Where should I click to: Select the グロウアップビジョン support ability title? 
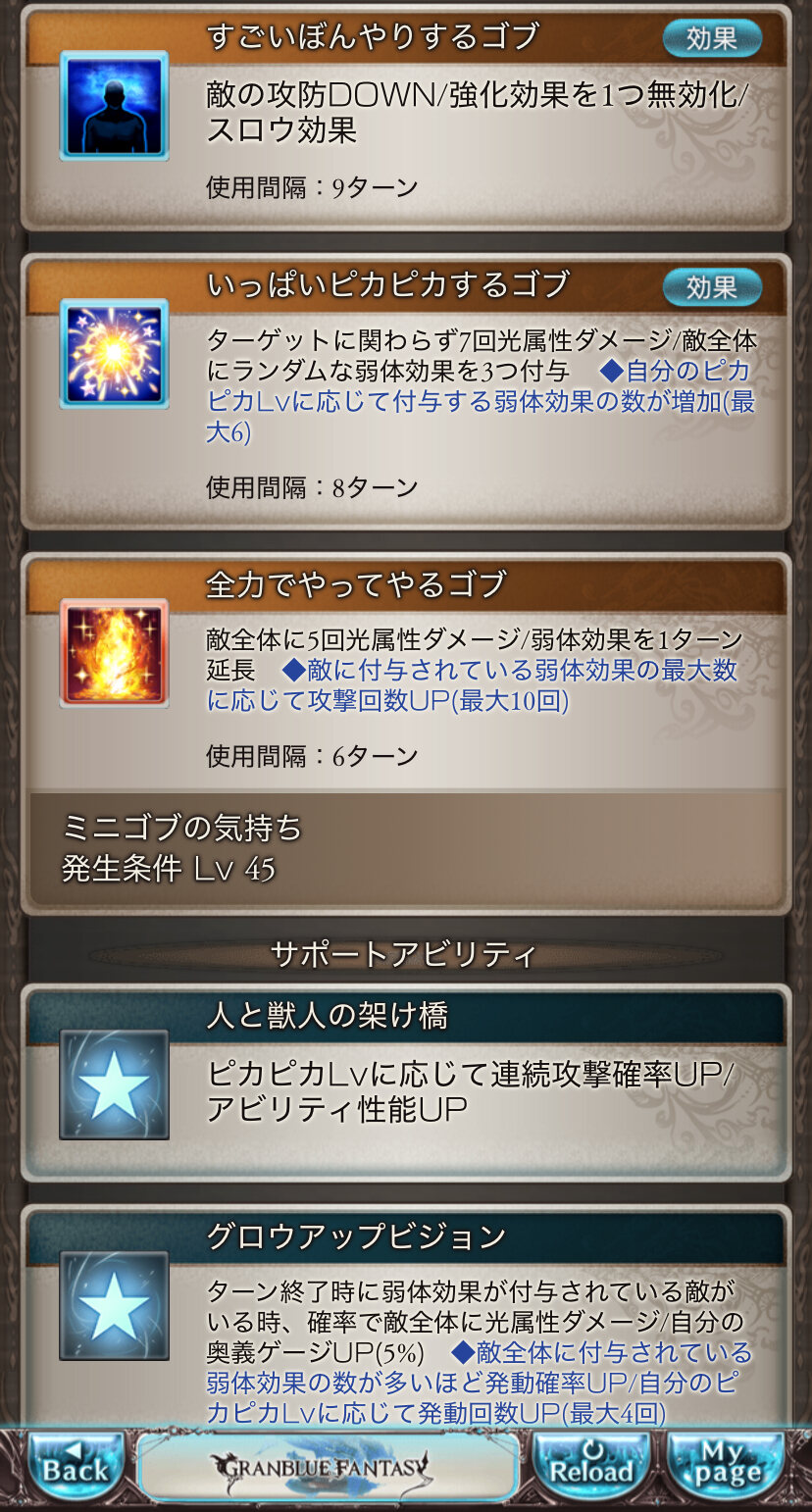[356, 1236]
